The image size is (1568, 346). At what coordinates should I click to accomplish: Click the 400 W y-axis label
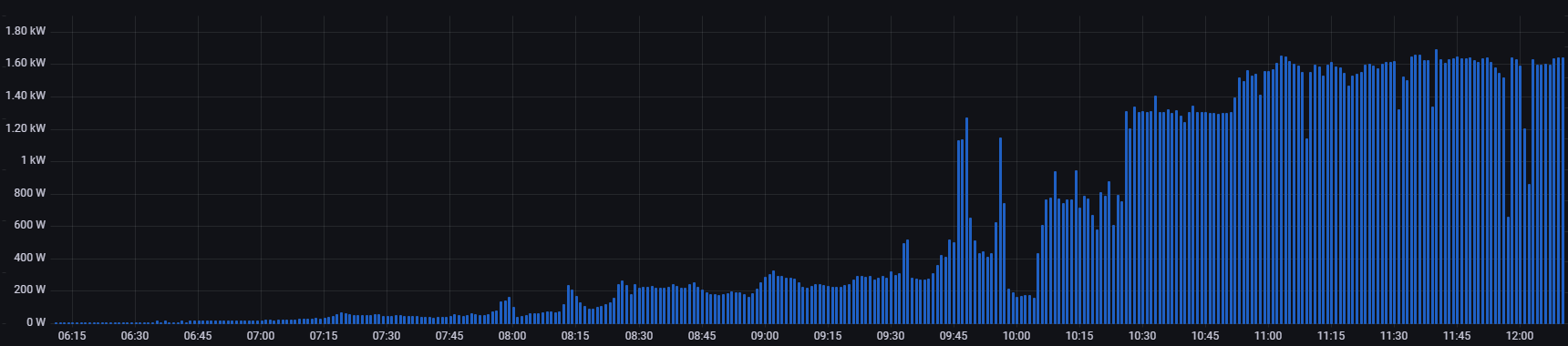click(x=29, y=258)
